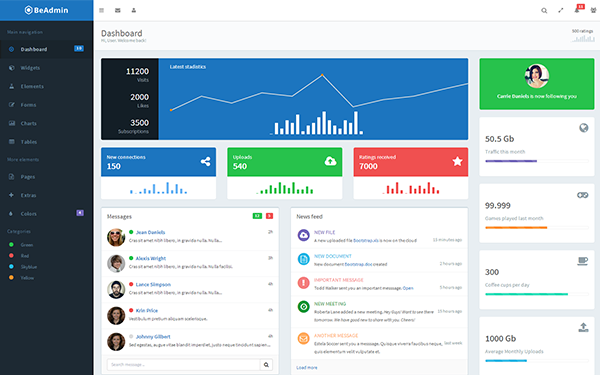Click the Forms edit icon in sidebar
Screen dimensions: 600x375
click(11, 104)
